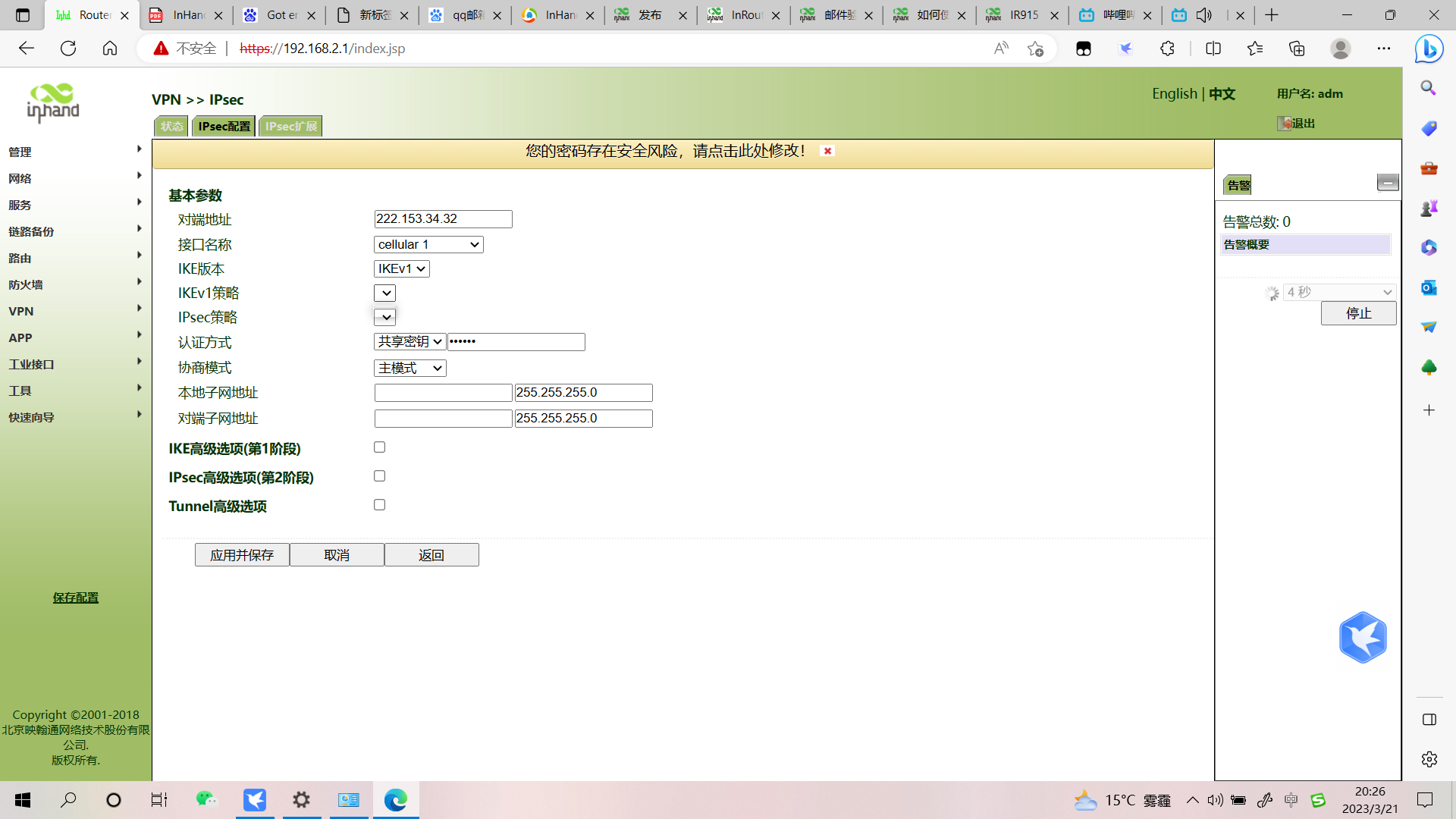Click the blue bird floating assistant icon
1456x819 pixels.
click(x=1362, y=638)
